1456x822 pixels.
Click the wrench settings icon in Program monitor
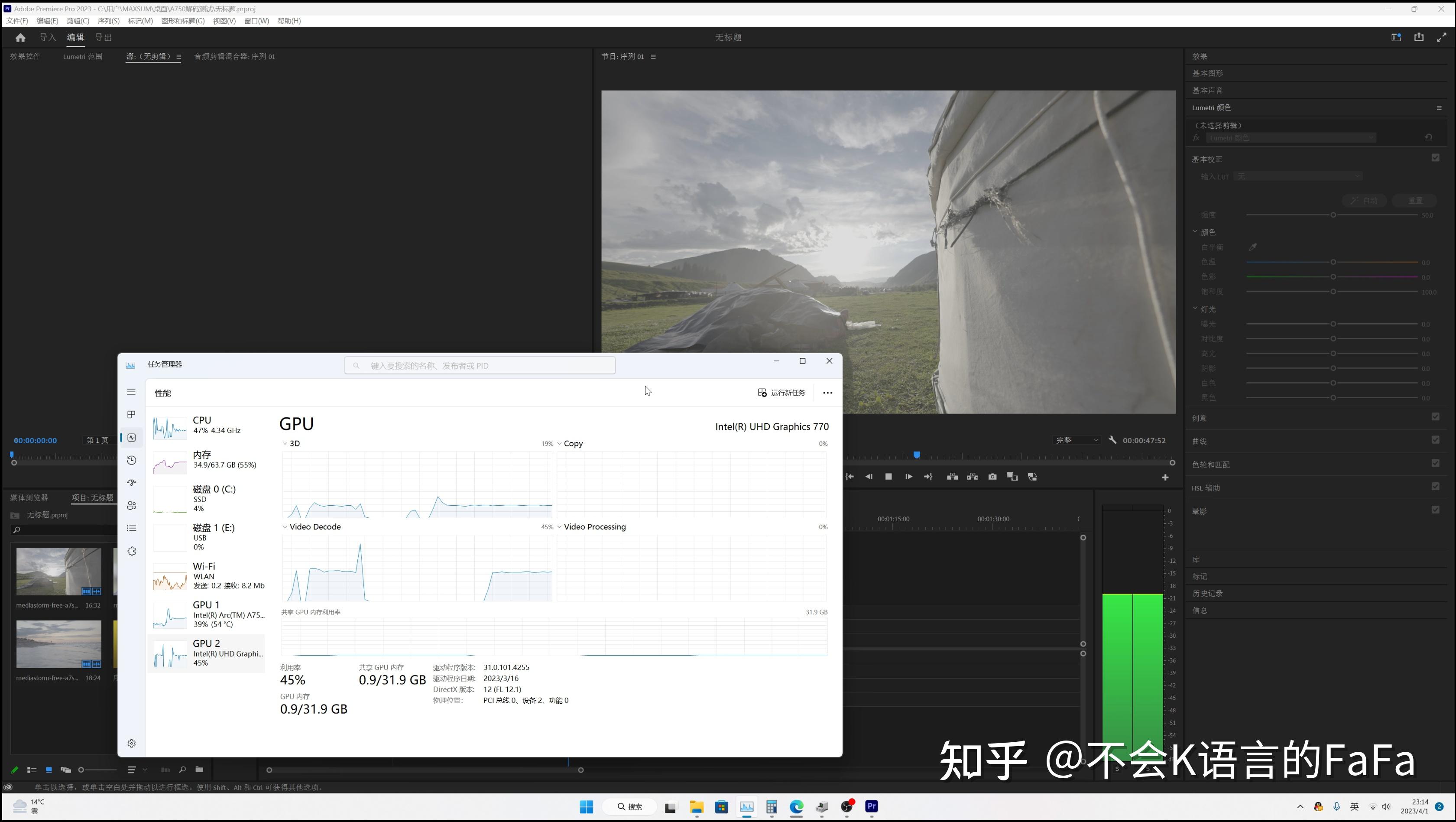tap(1112, 440)
